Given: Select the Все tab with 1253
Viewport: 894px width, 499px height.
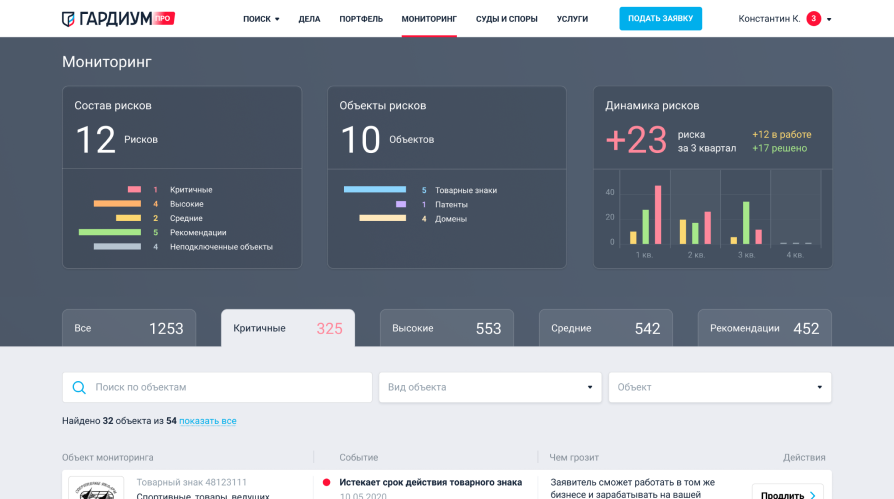Looking at the screenshot, I should pyautogui.click(x=128, y=328).
